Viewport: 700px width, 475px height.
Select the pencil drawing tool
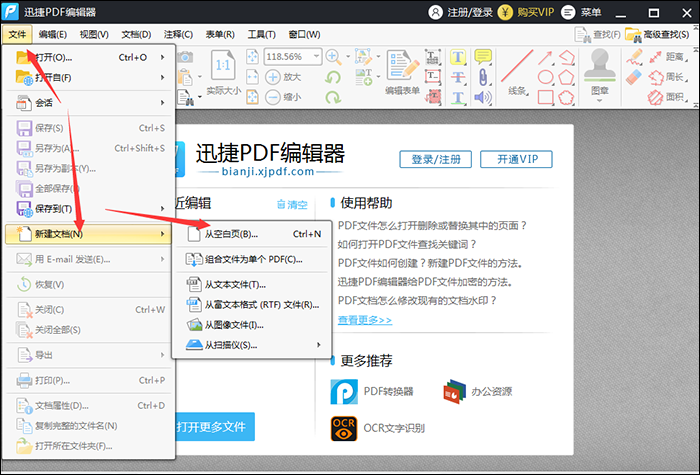click(x=634, y=57)
